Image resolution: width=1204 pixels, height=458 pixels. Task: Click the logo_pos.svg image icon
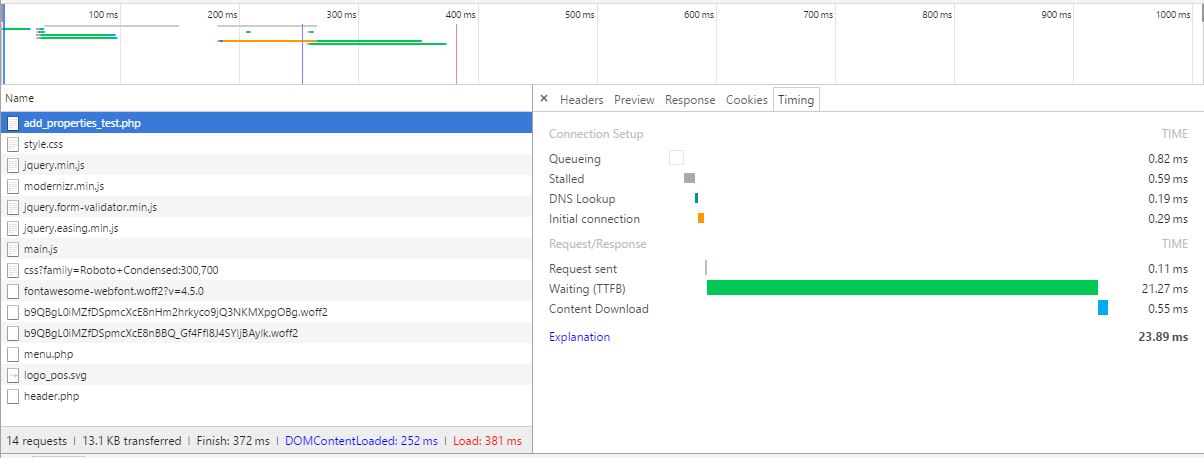tap(13, 375)
